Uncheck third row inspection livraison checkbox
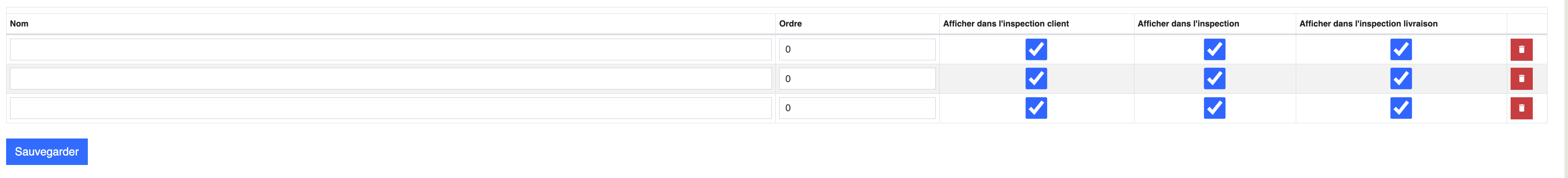The image size is (1568, 178). (1401, 108)
